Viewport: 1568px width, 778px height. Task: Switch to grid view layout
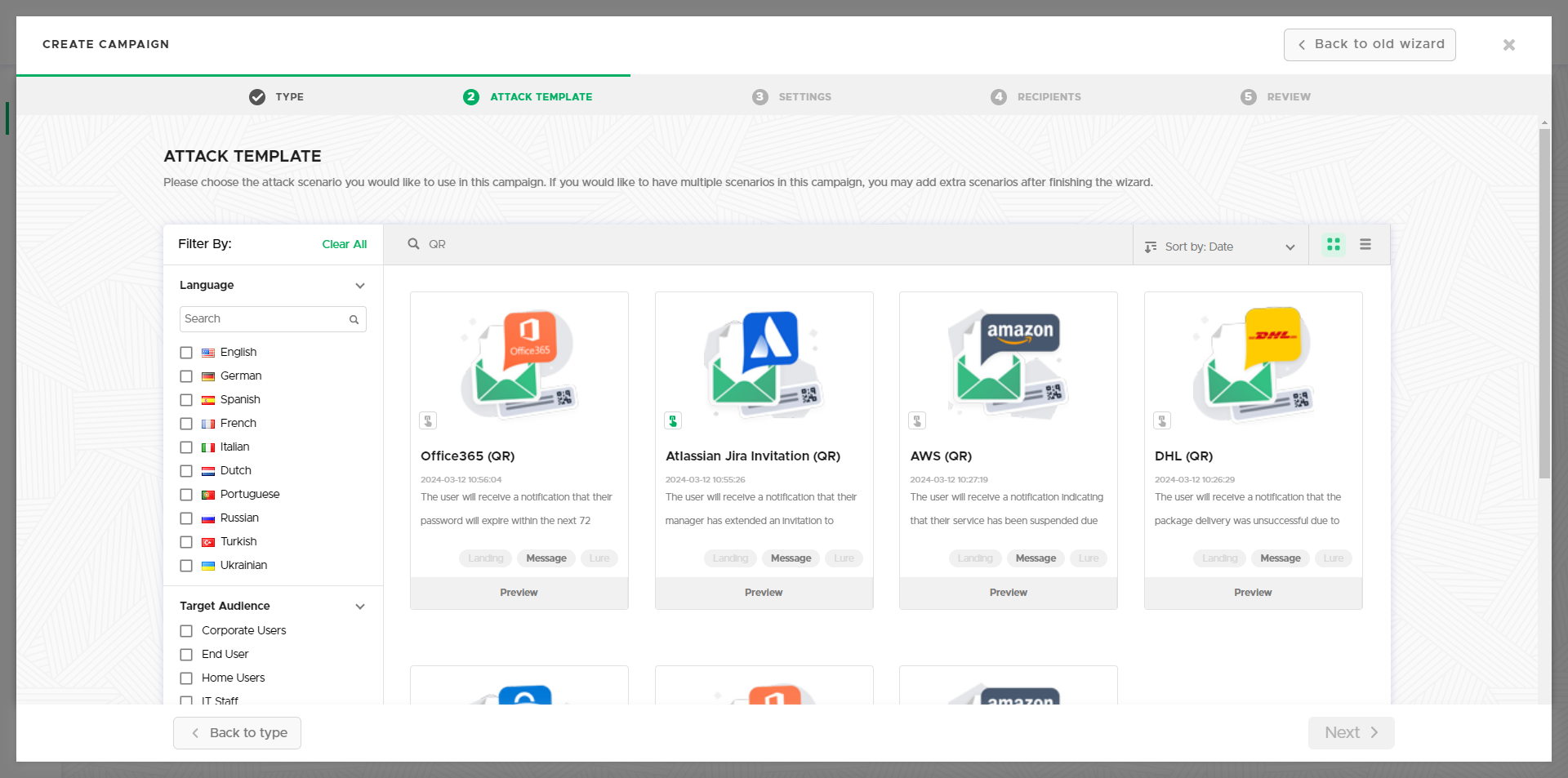1334,245
